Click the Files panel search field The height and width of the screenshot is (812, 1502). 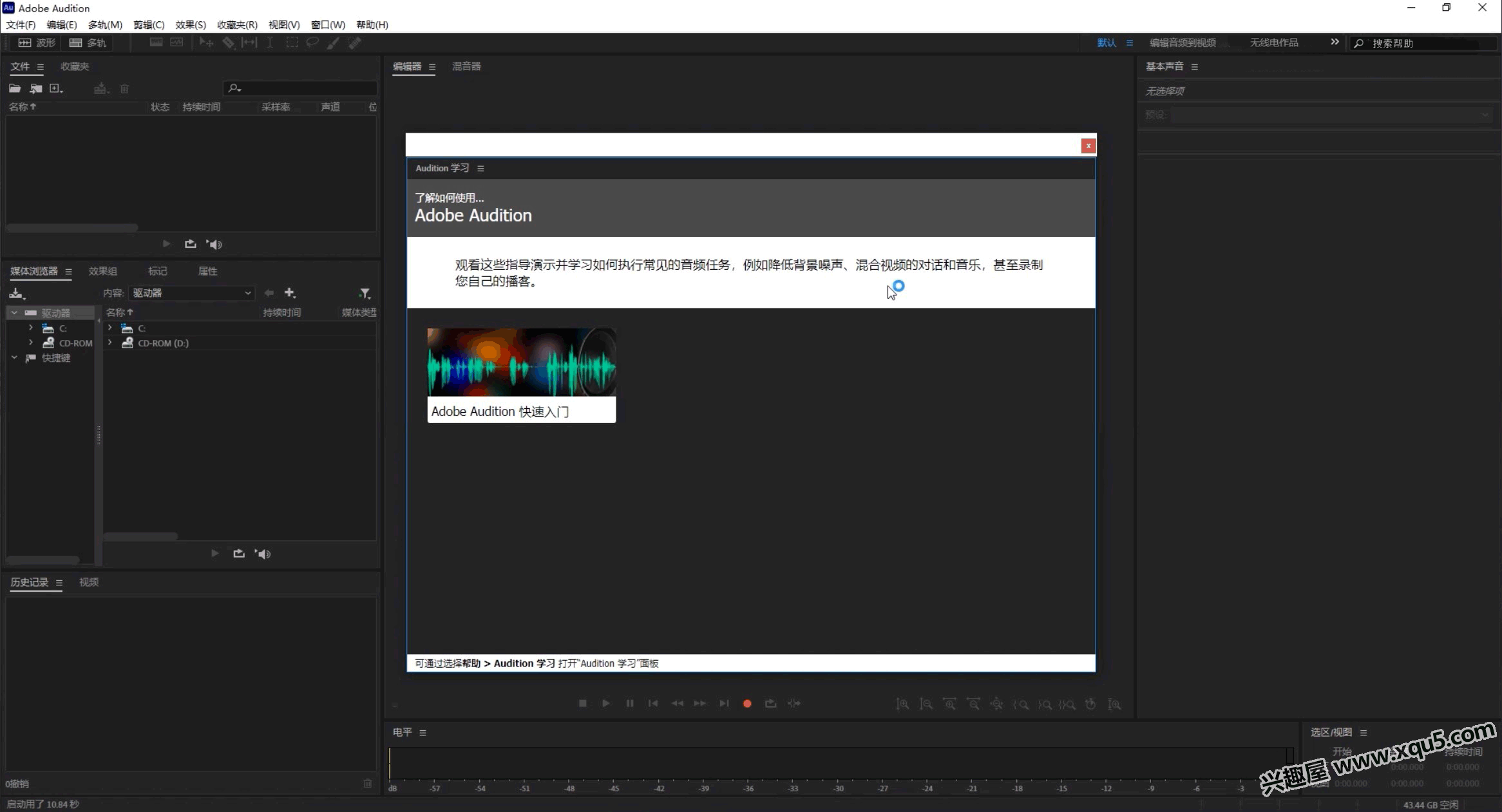[300, 88]
